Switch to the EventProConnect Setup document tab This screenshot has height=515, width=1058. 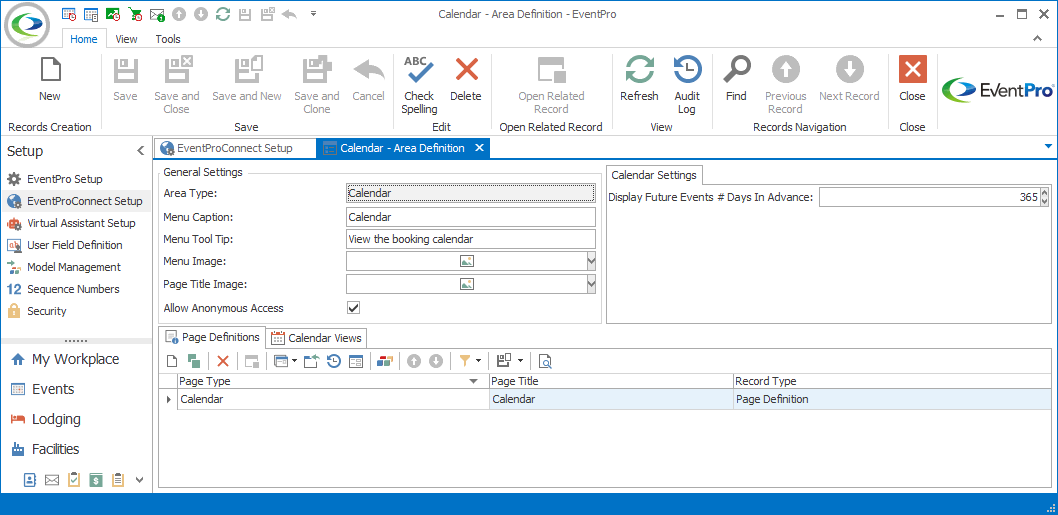click(x=235, y=148)
